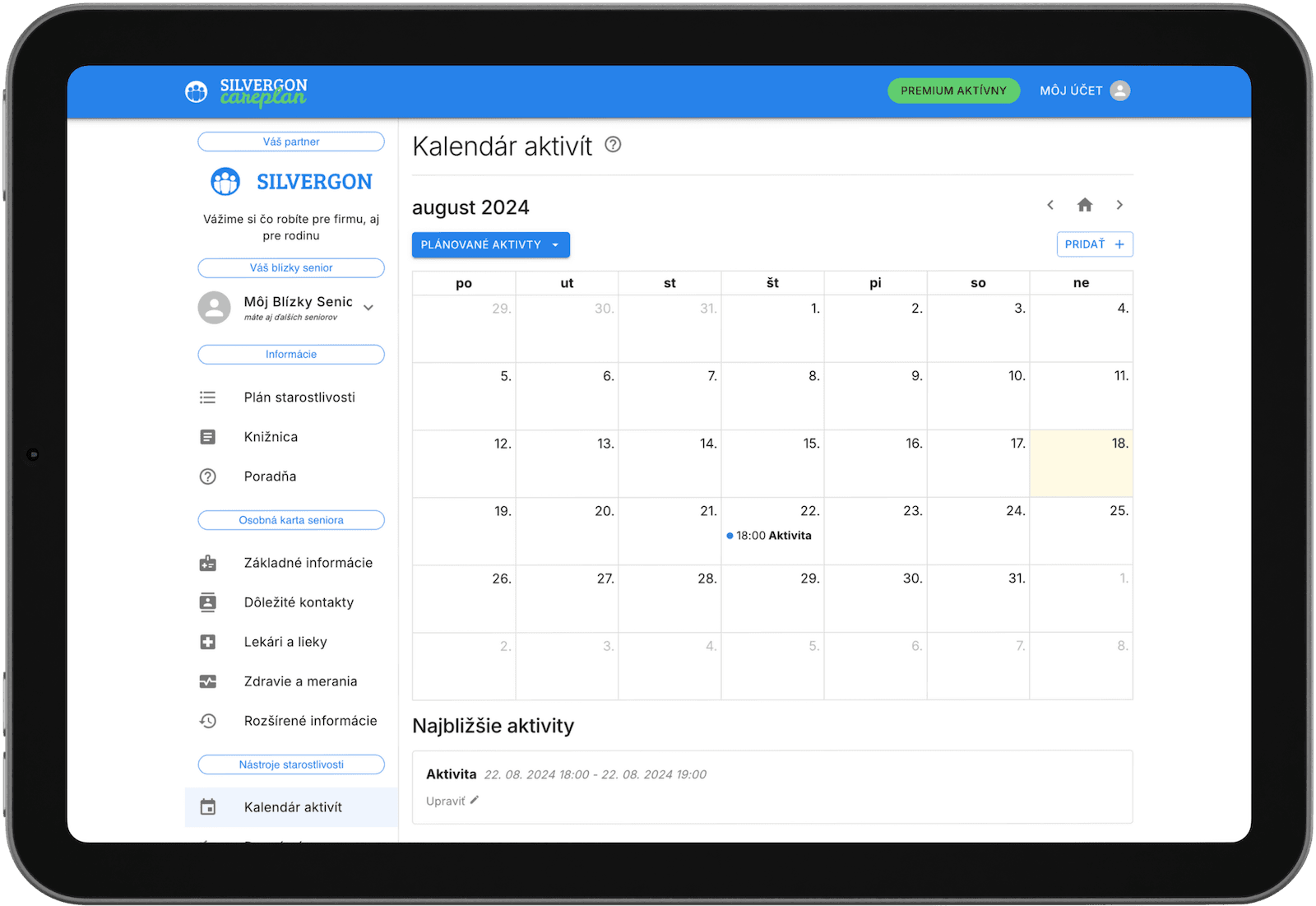Expand the Môj Blízky Senior selector chevron
The height and width of the screenshot is (906, 1316).
[x=368, y=308]
